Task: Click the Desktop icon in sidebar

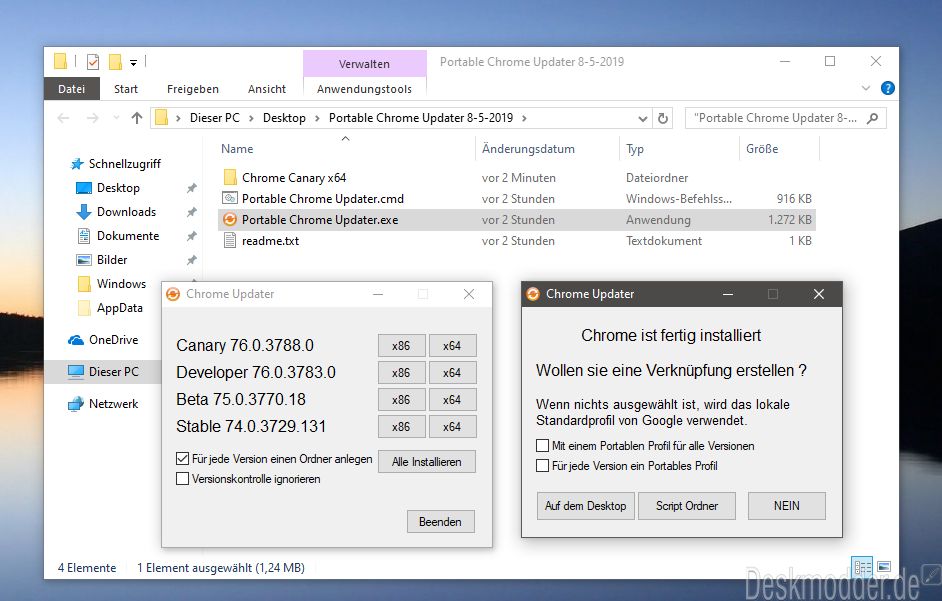Action: point(84,188)
